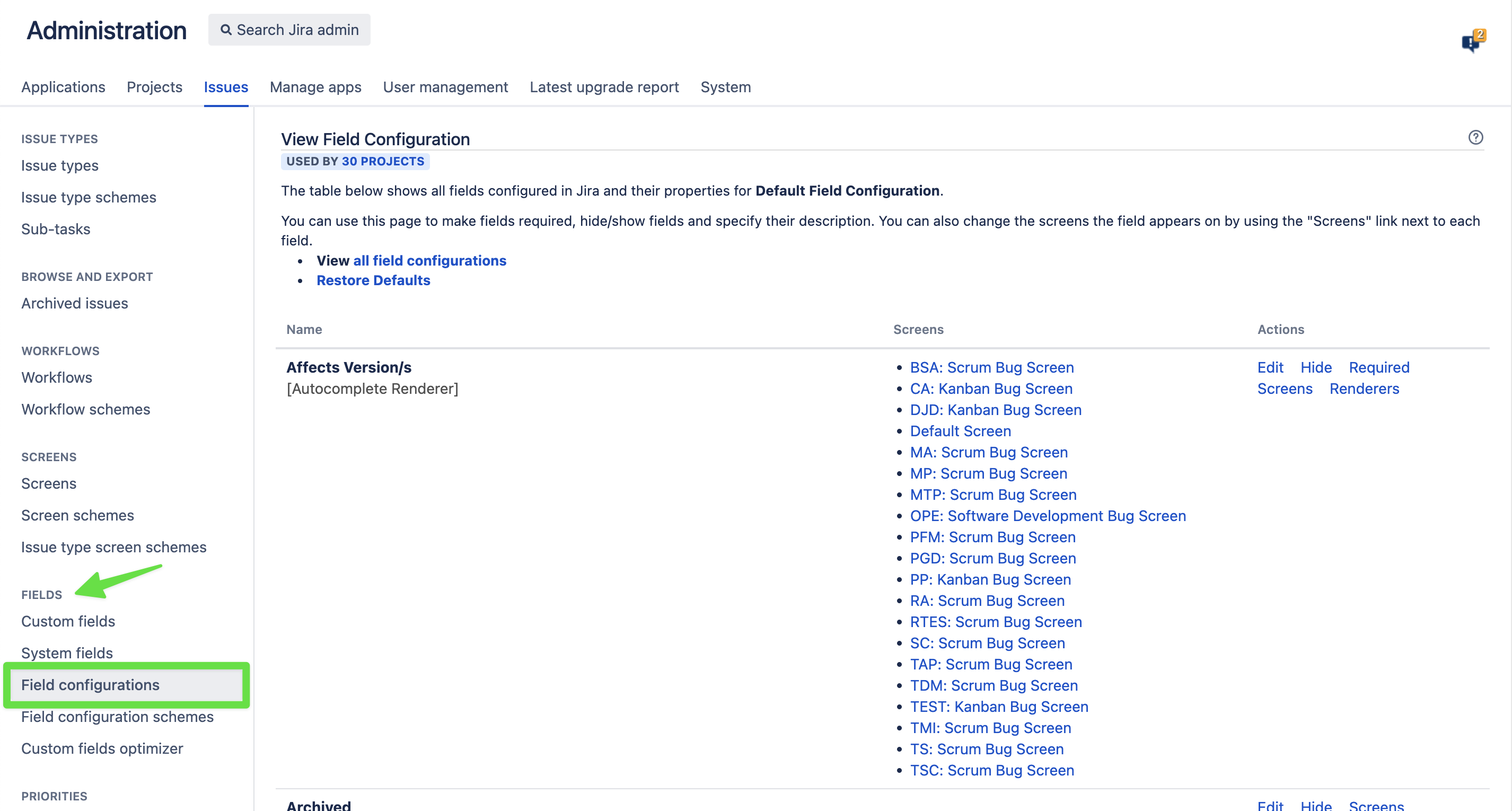Open the feedback notification icon
Viewport: 1512px width, 811px height.
click(1472, 42)
